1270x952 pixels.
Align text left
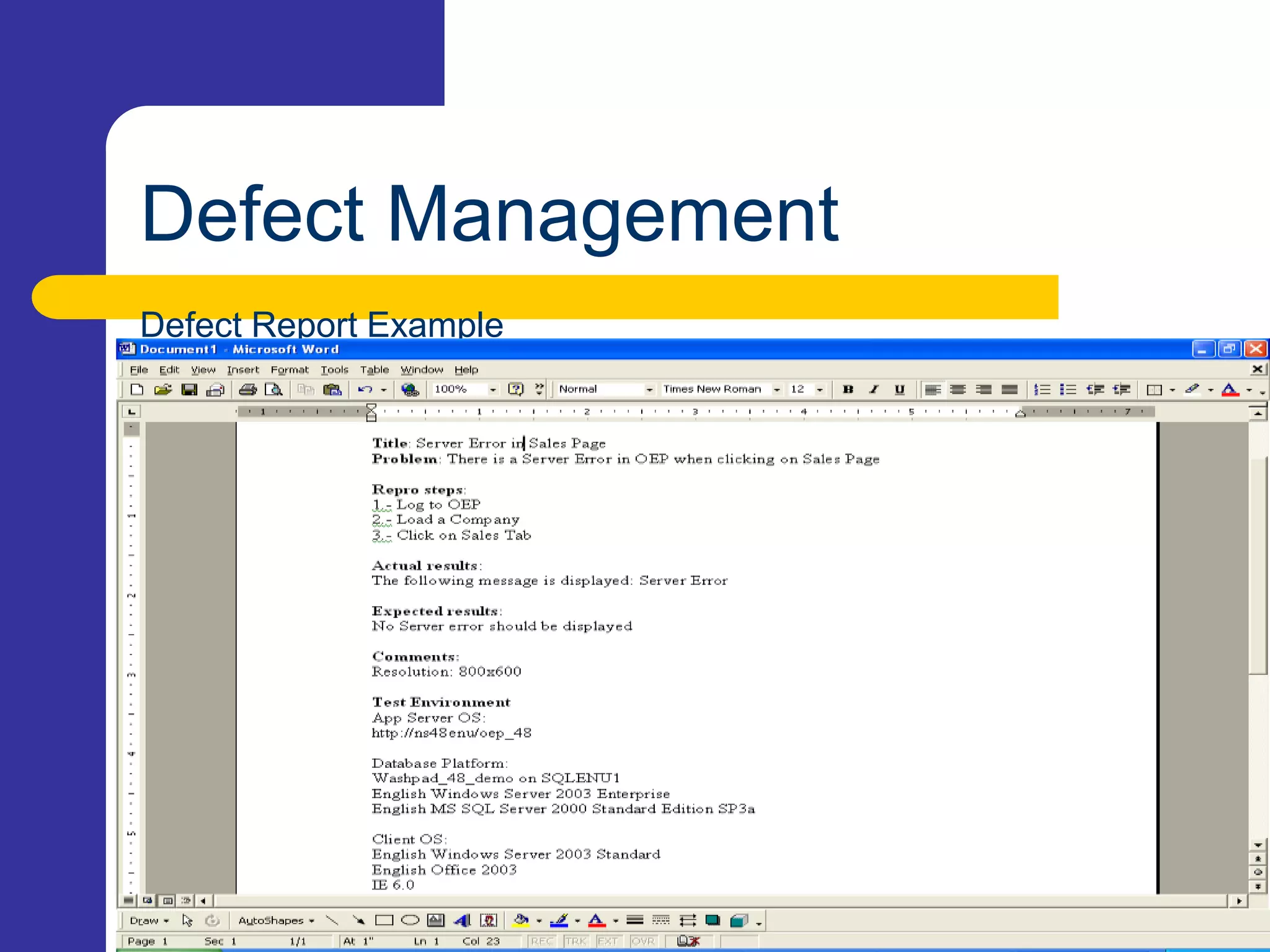[x=933, y=389]
